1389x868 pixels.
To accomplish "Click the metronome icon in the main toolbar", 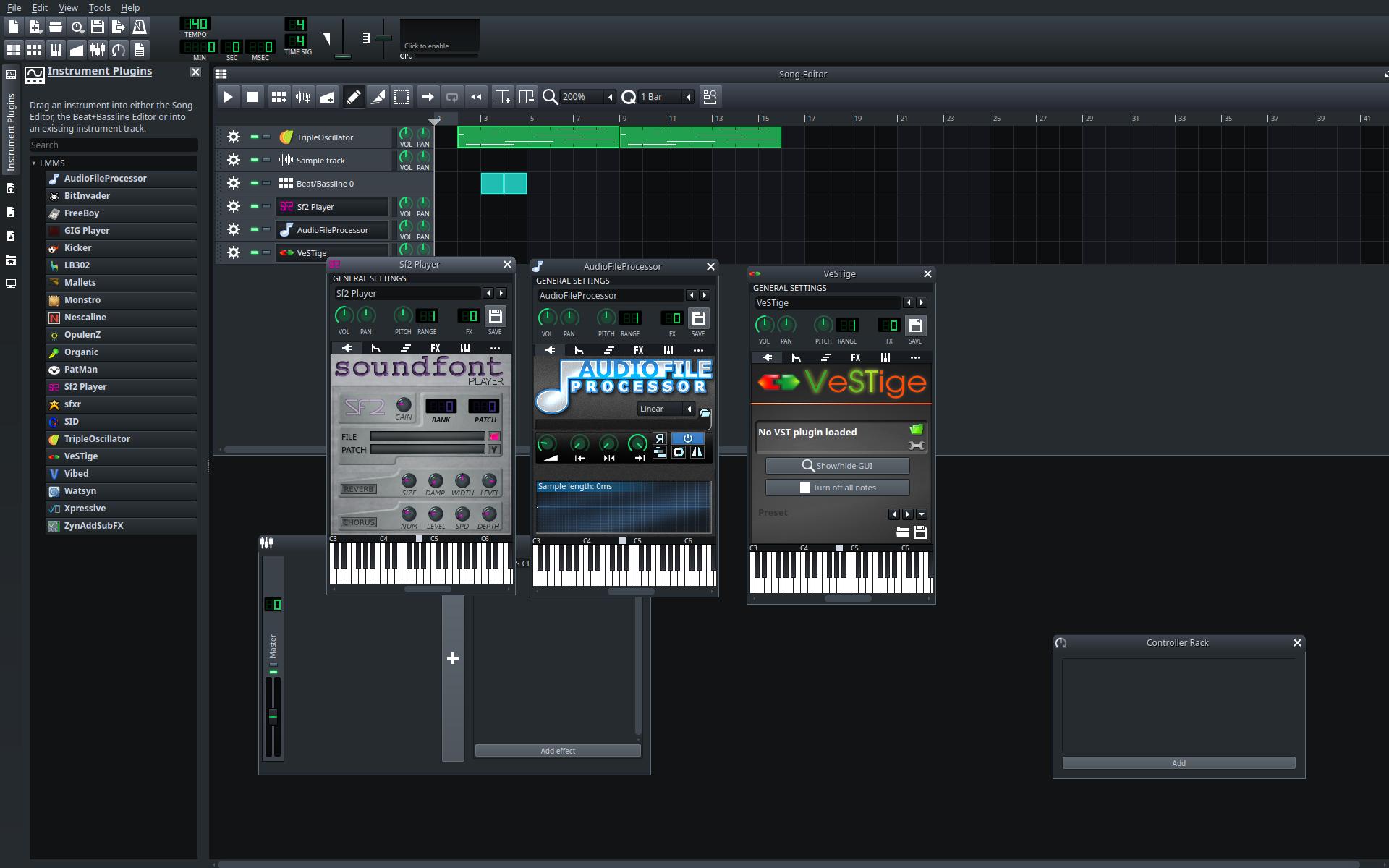I will [x=140, y=27].
